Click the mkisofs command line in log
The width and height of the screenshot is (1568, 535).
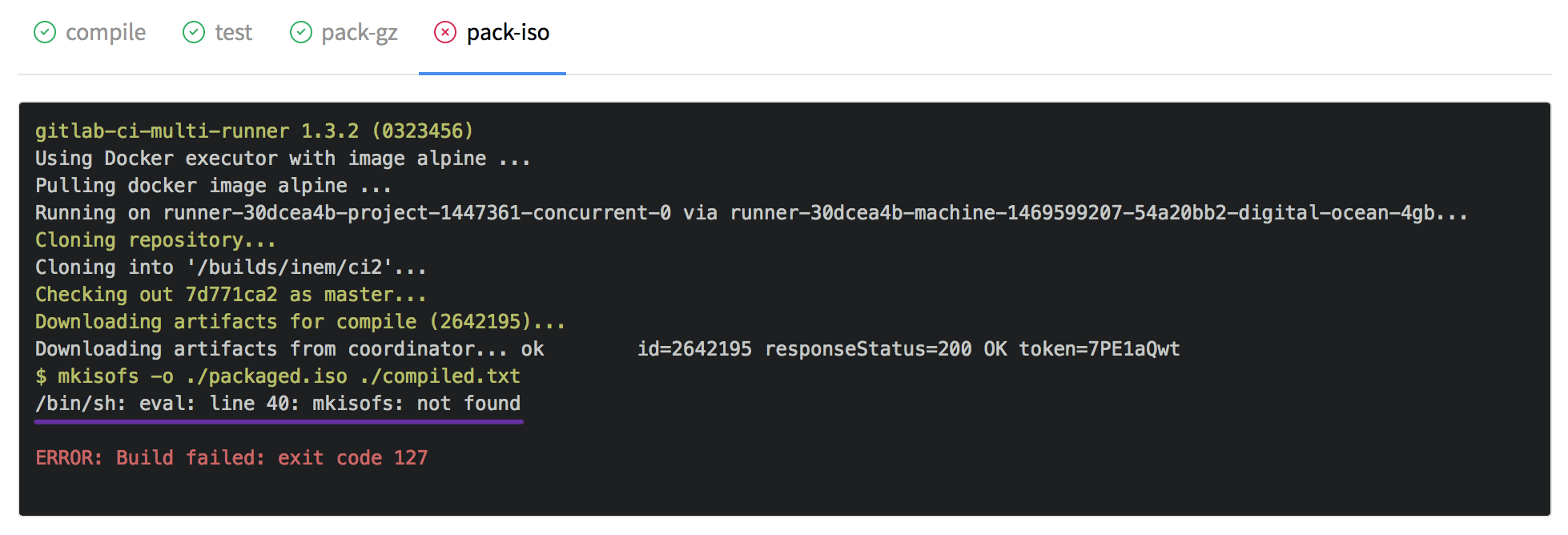click(x=277, y=376)
